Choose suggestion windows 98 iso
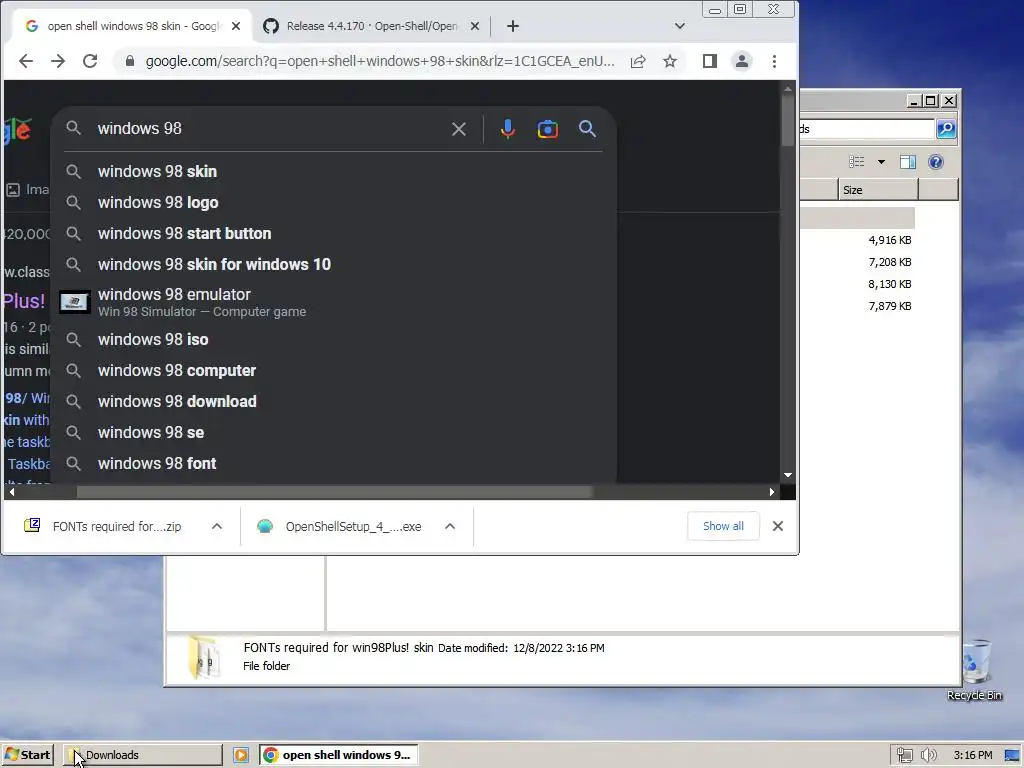 333,340
